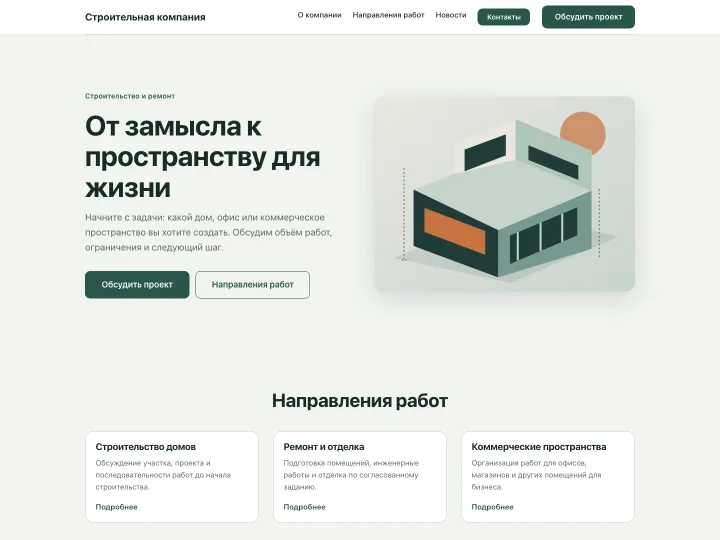Open Подробнее under Коммерческие пространства
Screen dimensions: 720x540
(492, 507)
